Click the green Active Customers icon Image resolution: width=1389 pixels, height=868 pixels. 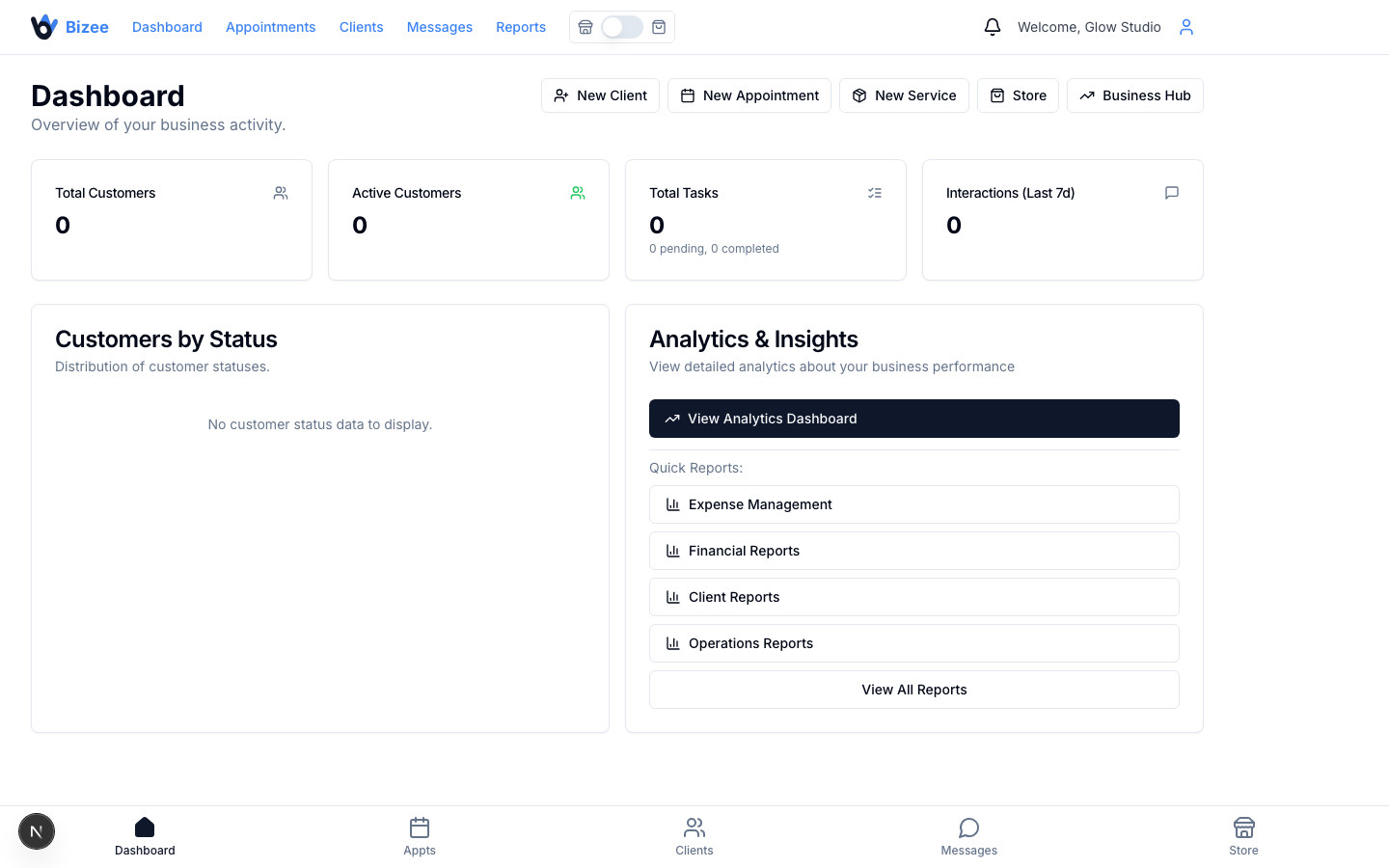(578, 193)
